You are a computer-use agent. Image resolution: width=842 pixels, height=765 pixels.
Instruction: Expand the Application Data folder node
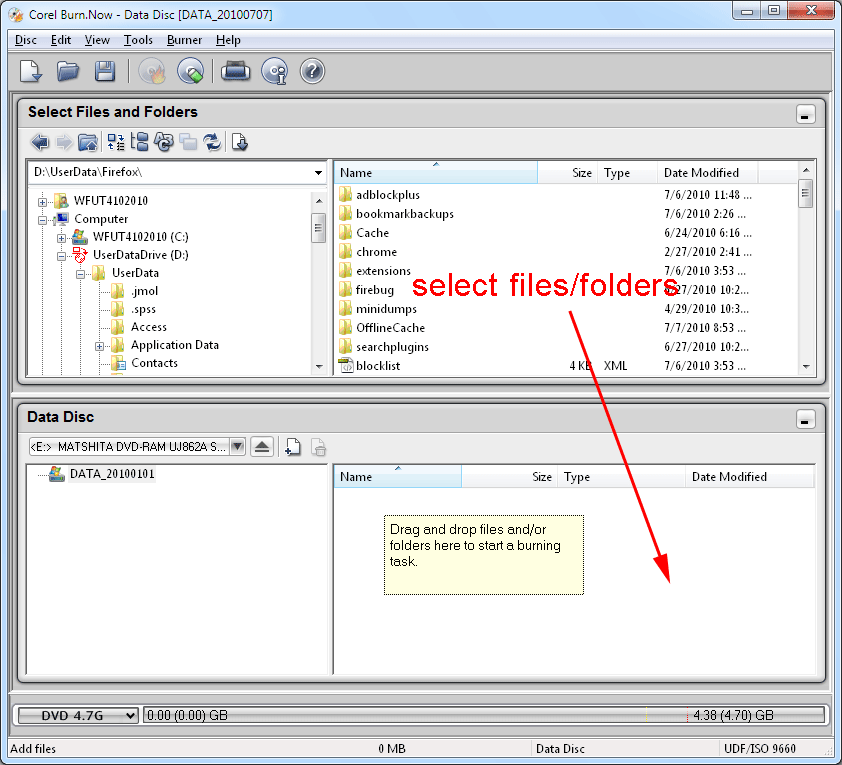click(99, 346)
